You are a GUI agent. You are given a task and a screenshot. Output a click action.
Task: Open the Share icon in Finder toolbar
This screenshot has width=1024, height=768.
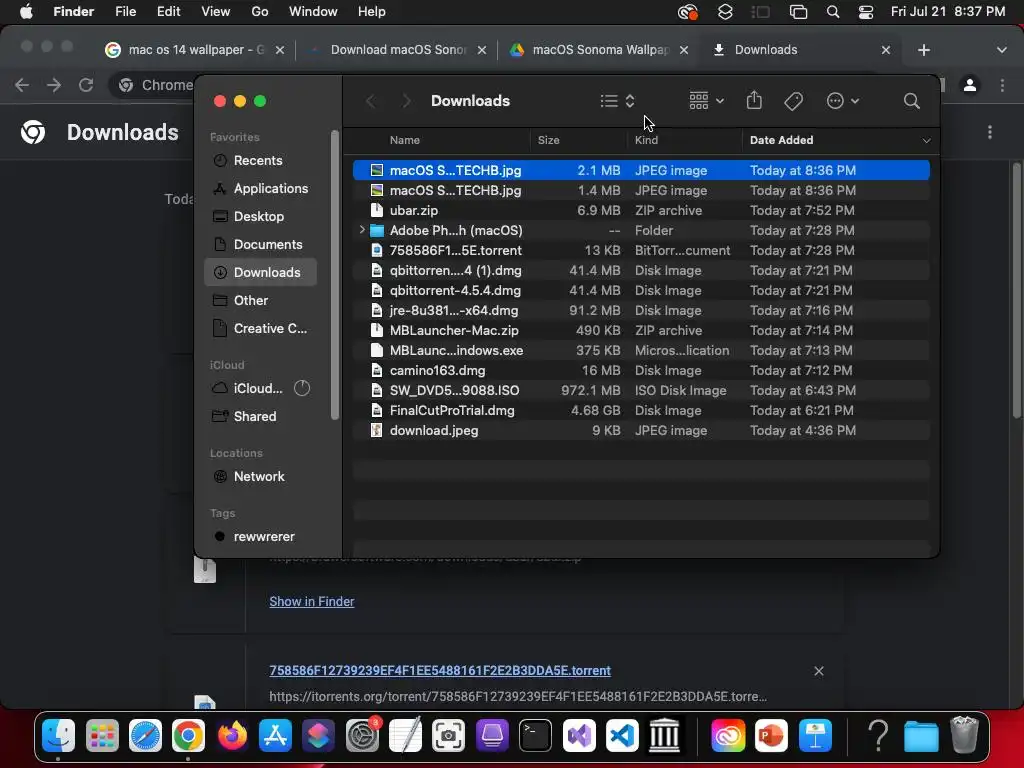click(x=754, y=101)
